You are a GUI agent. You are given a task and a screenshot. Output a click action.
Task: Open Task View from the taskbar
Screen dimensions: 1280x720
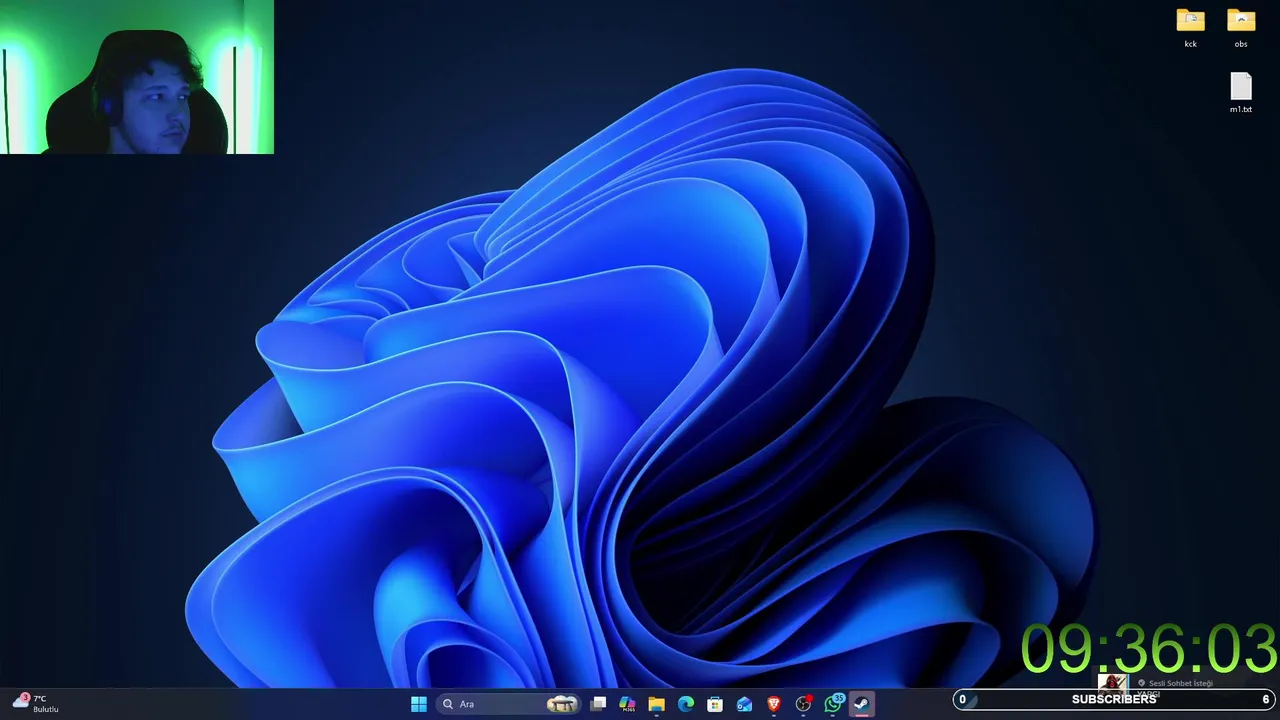click(x=598, y=704)
